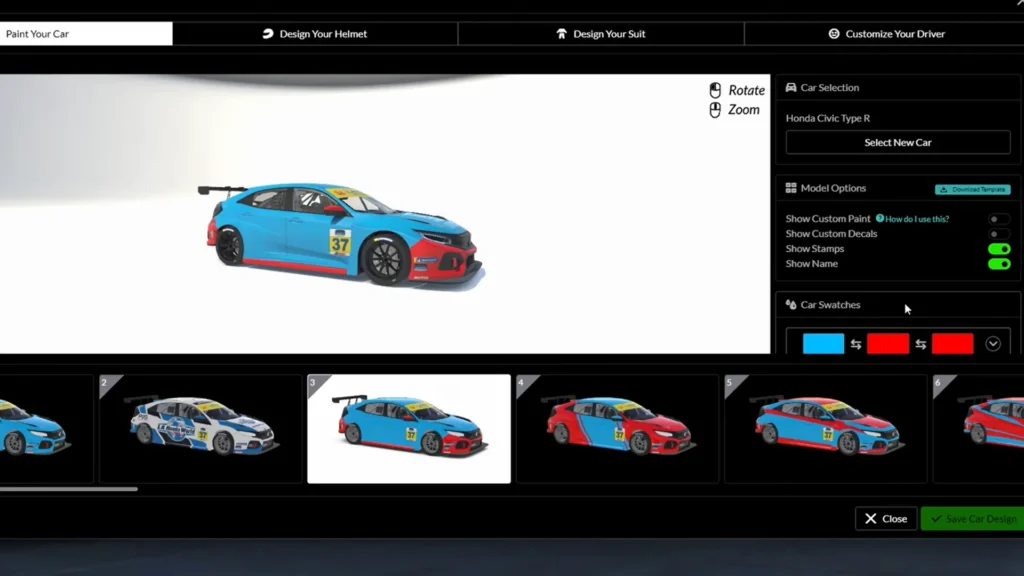Image resolution: width=1024 pixels, height=576 pixels.
Task: Click the helmet icon in the tab bar
Action: (268, 34)
